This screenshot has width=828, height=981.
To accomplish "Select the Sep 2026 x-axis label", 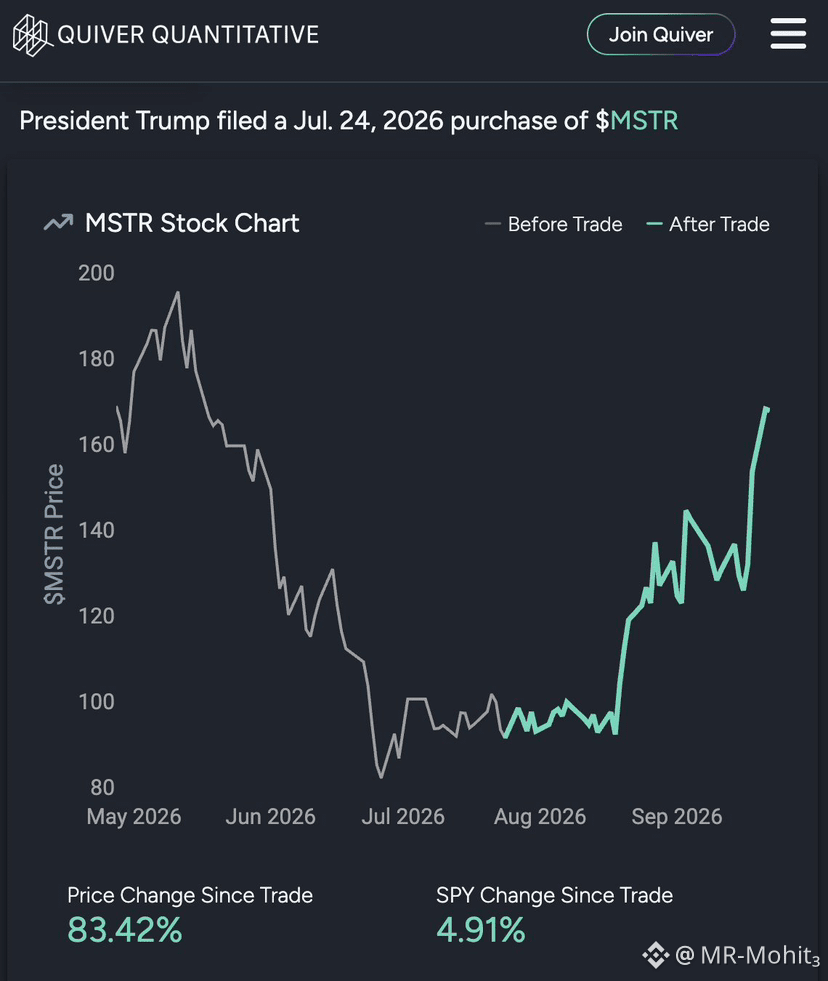I will point(677,816).
